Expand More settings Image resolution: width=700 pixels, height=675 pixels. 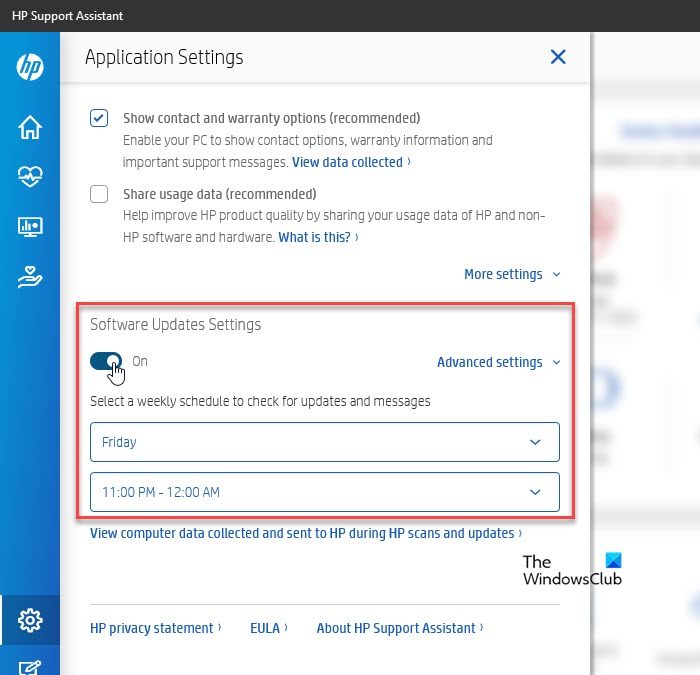point(512,274)
